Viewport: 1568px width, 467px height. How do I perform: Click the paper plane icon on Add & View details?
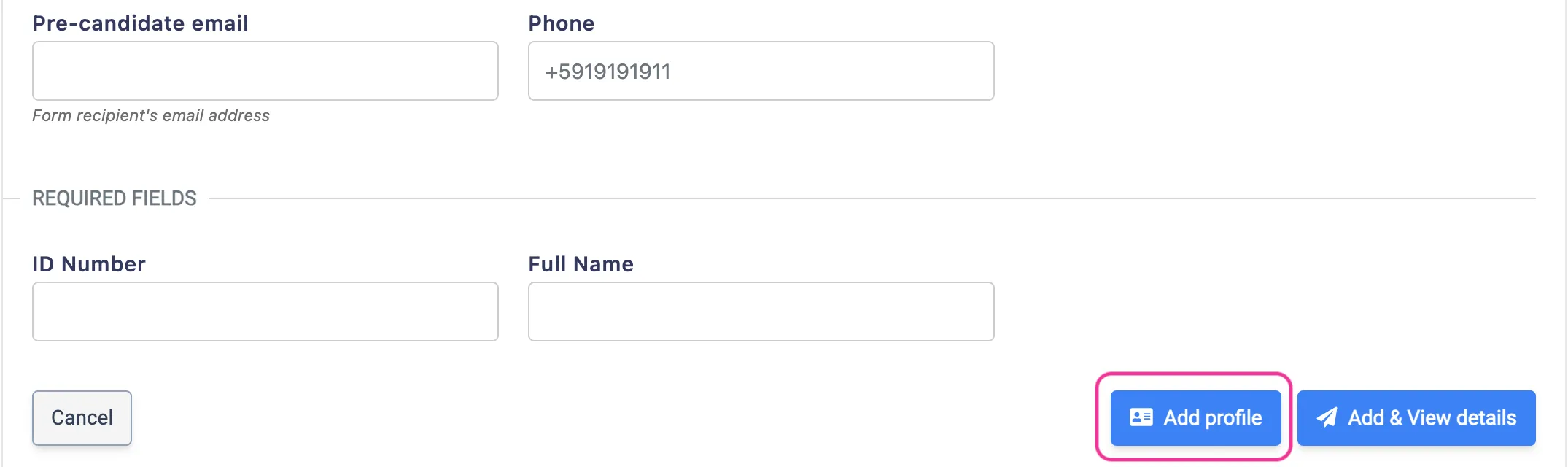point(1327,417)
